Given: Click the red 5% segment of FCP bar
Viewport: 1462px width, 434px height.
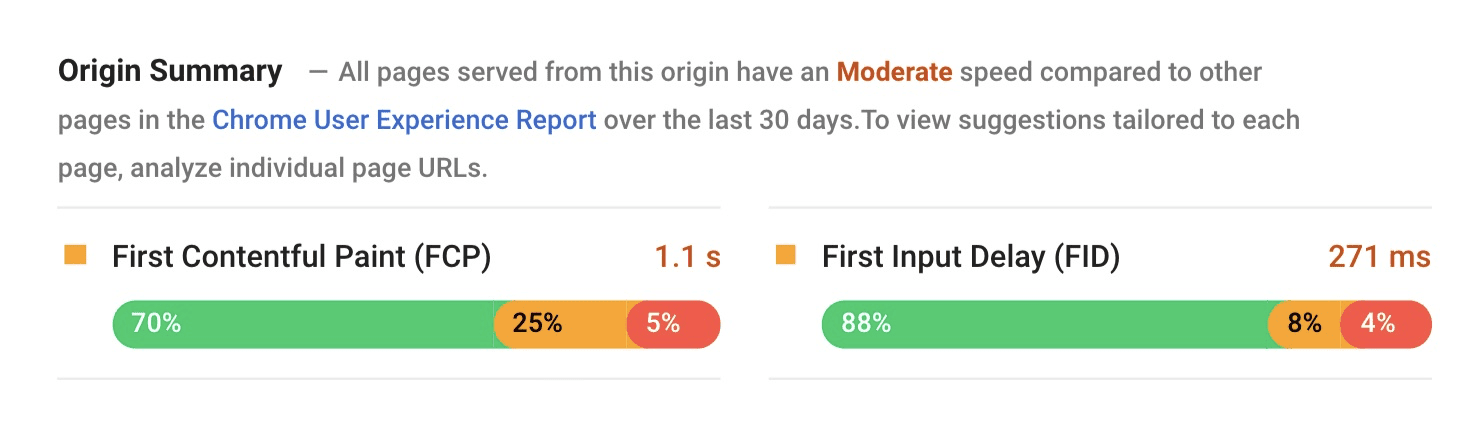Looking at the screenshot, I should [x=673, y=324].
